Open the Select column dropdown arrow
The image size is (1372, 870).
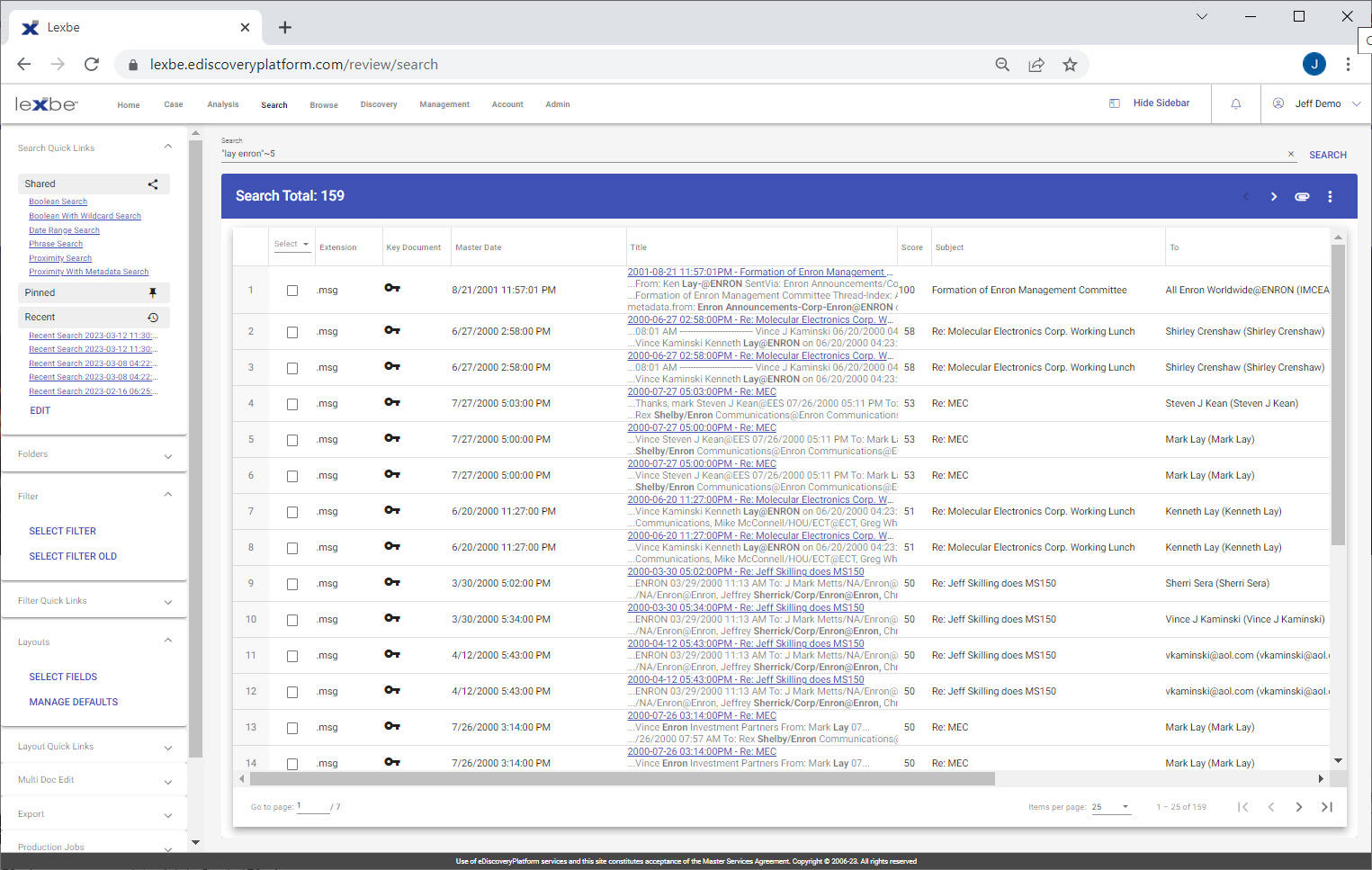point(304,243)
